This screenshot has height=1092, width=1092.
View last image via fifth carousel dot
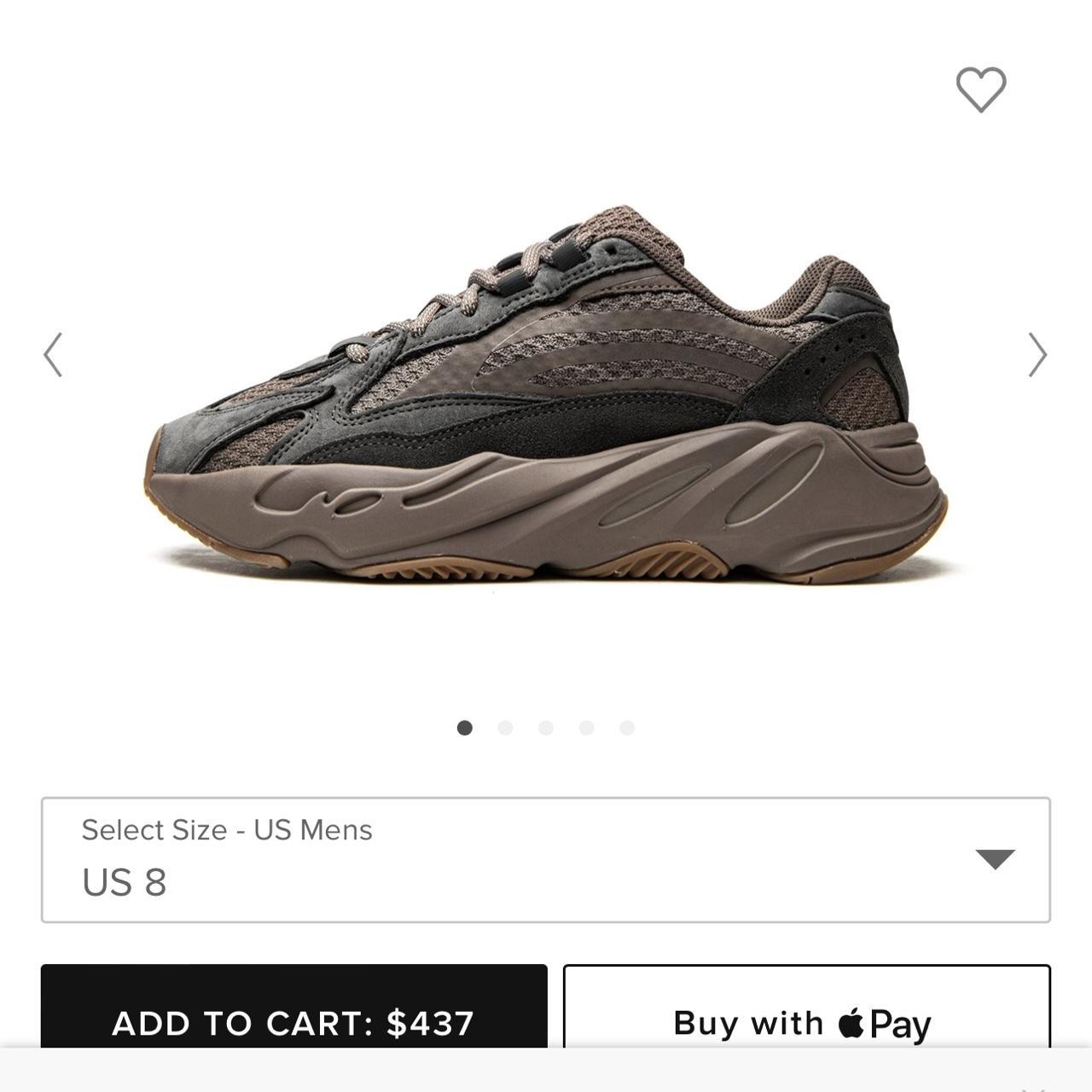click(x=627, y=728)
